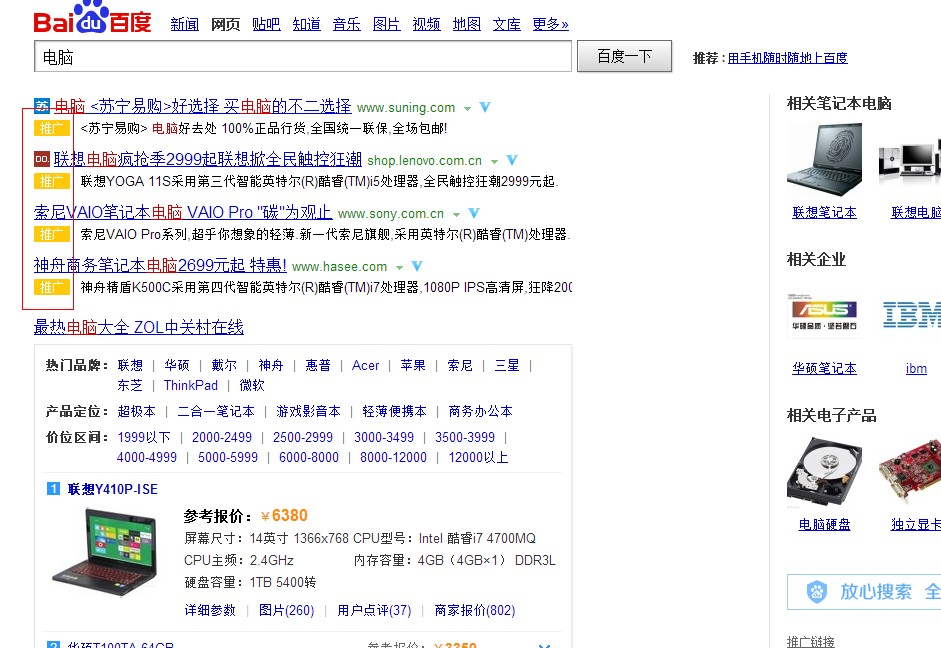Open 华硕笔记本 sidebar link
Image resolution: width=941 pixels, height=648 pixels.
click(825, 368)
